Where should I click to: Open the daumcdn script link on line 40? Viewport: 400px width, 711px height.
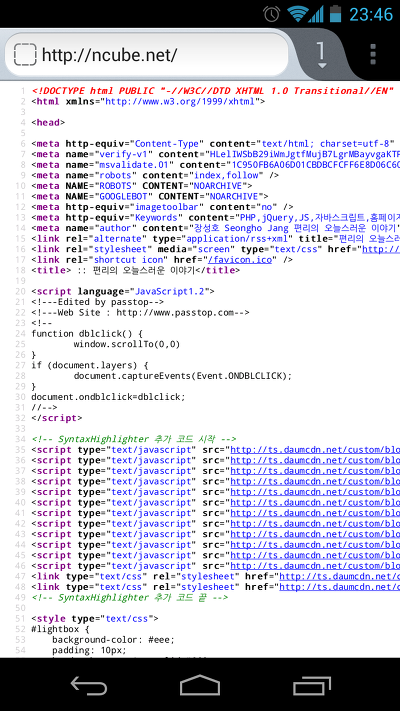(x=315, y=503)
